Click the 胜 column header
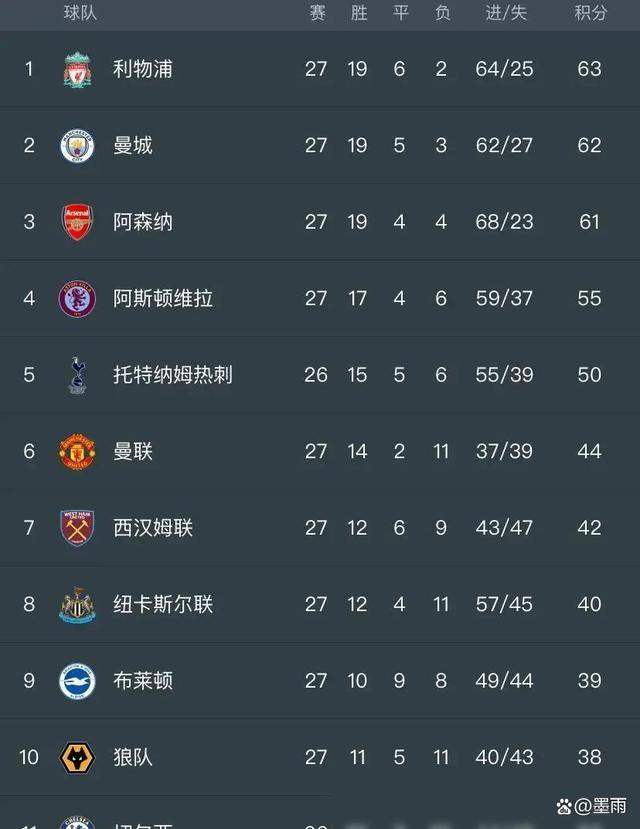640x829 pixels. [x=359, y=13]
